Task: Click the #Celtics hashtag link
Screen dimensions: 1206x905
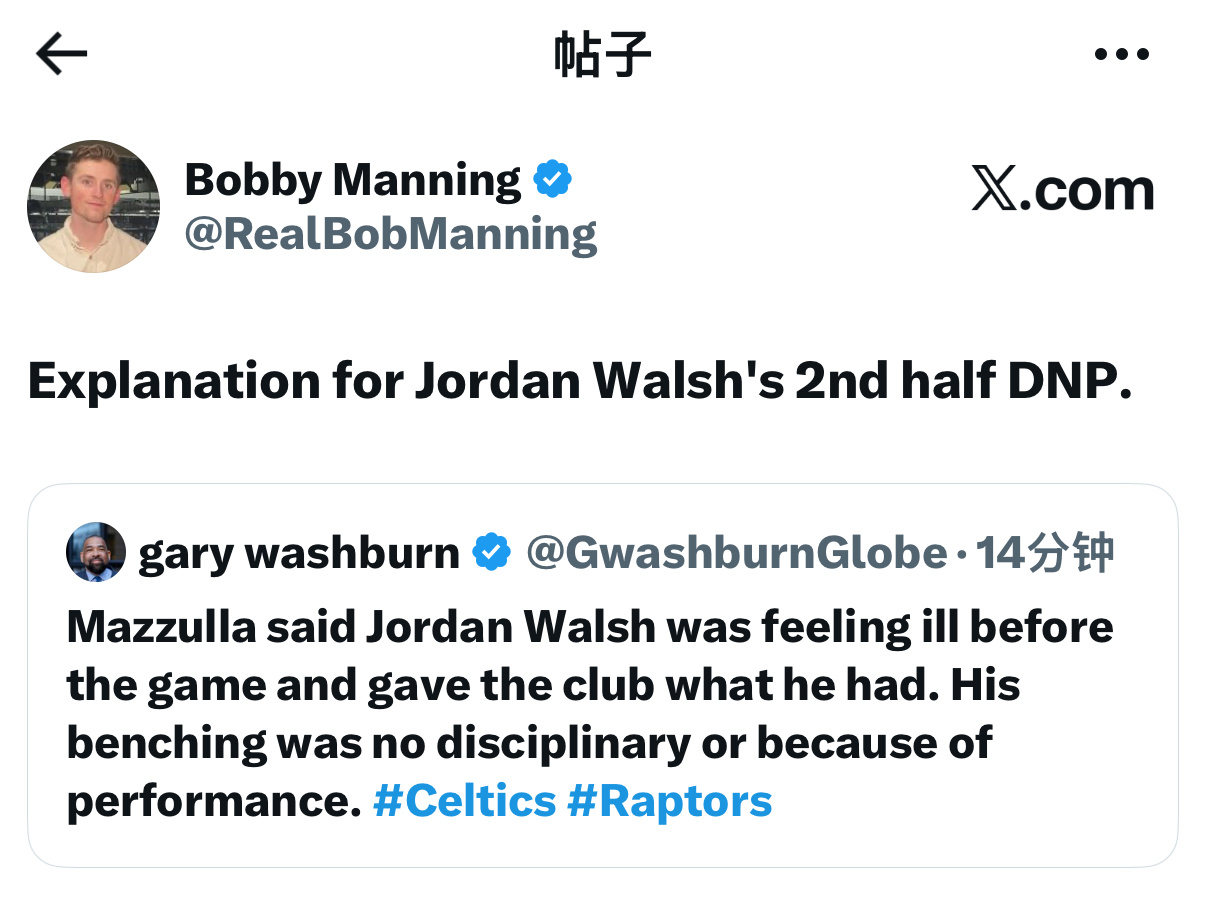Action: click(x=463, y=800)
